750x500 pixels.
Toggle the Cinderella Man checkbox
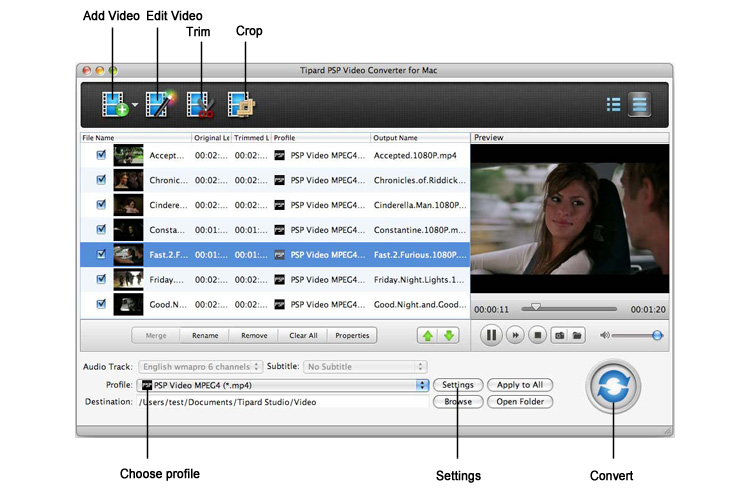[101, 204]
